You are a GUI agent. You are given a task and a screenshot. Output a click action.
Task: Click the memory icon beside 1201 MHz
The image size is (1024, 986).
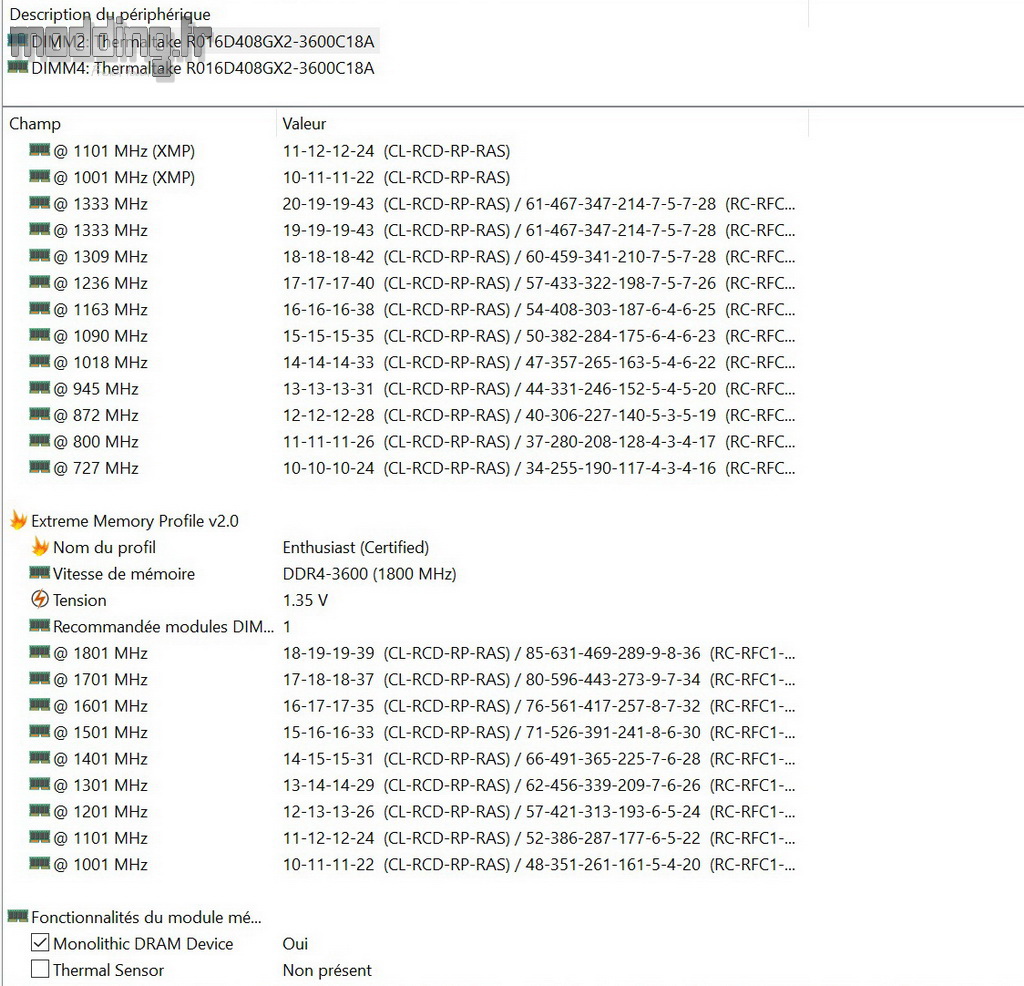click(39, 810)
